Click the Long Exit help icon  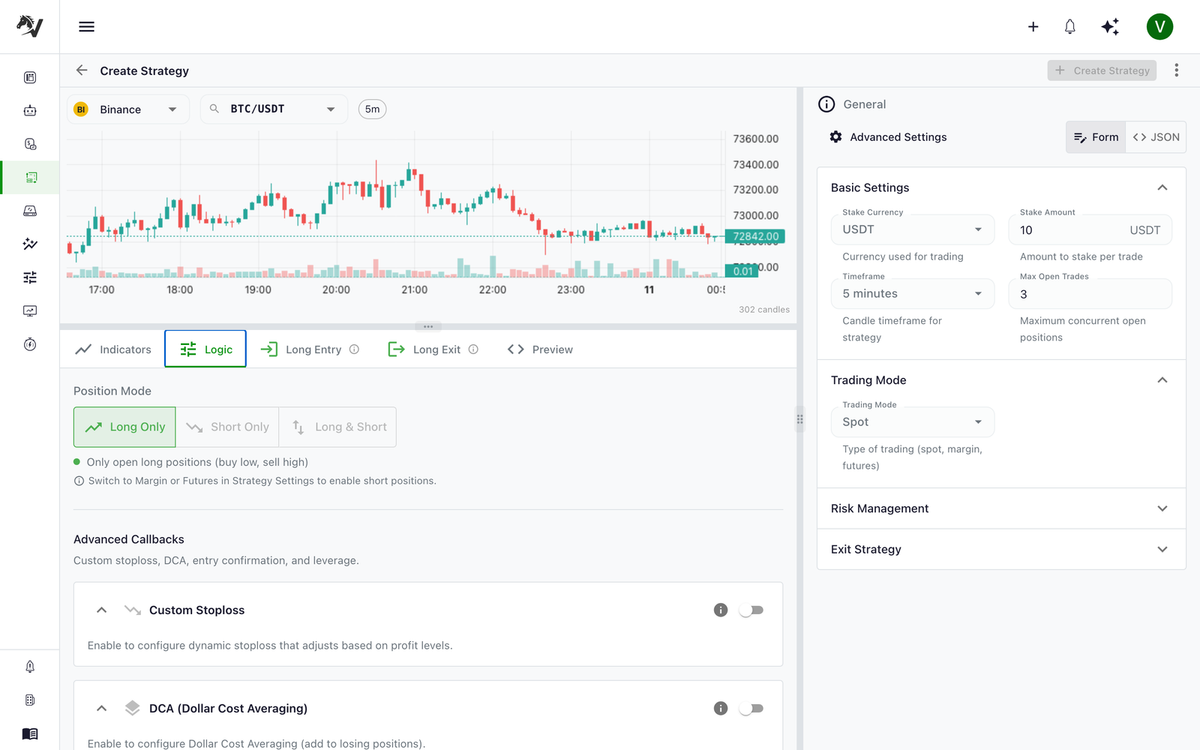pos(473,350)
